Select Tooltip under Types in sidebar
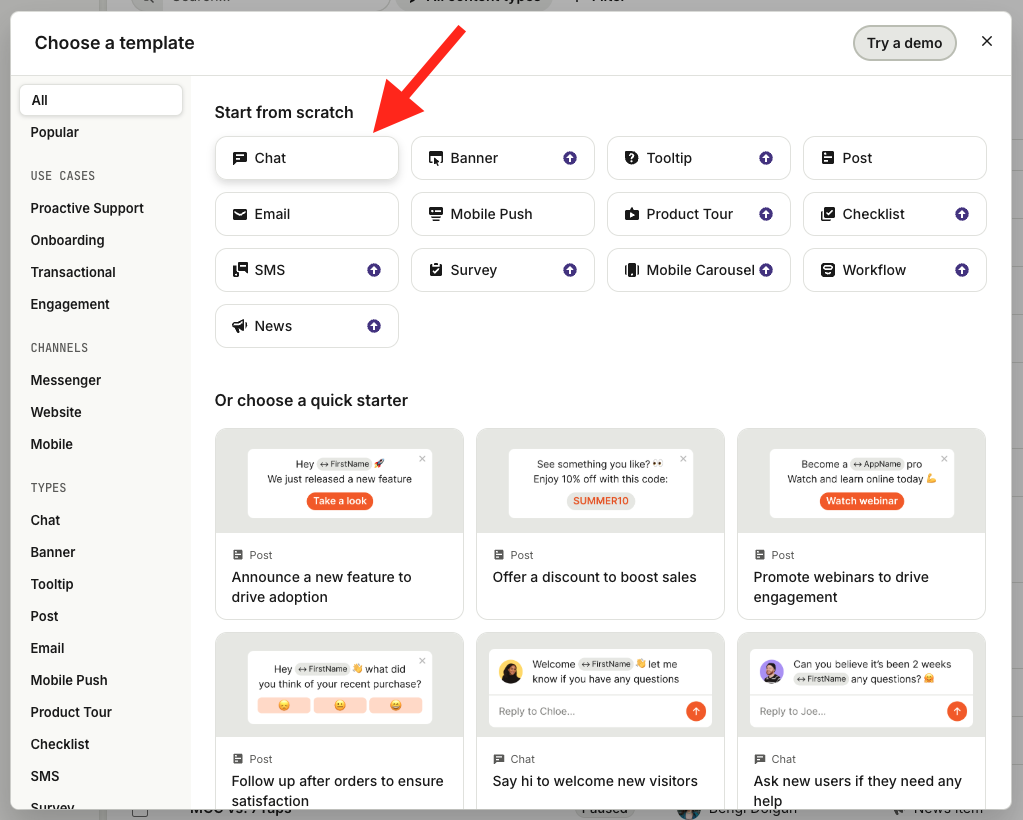The image size is (1023, 820). [x=52, y=584]
